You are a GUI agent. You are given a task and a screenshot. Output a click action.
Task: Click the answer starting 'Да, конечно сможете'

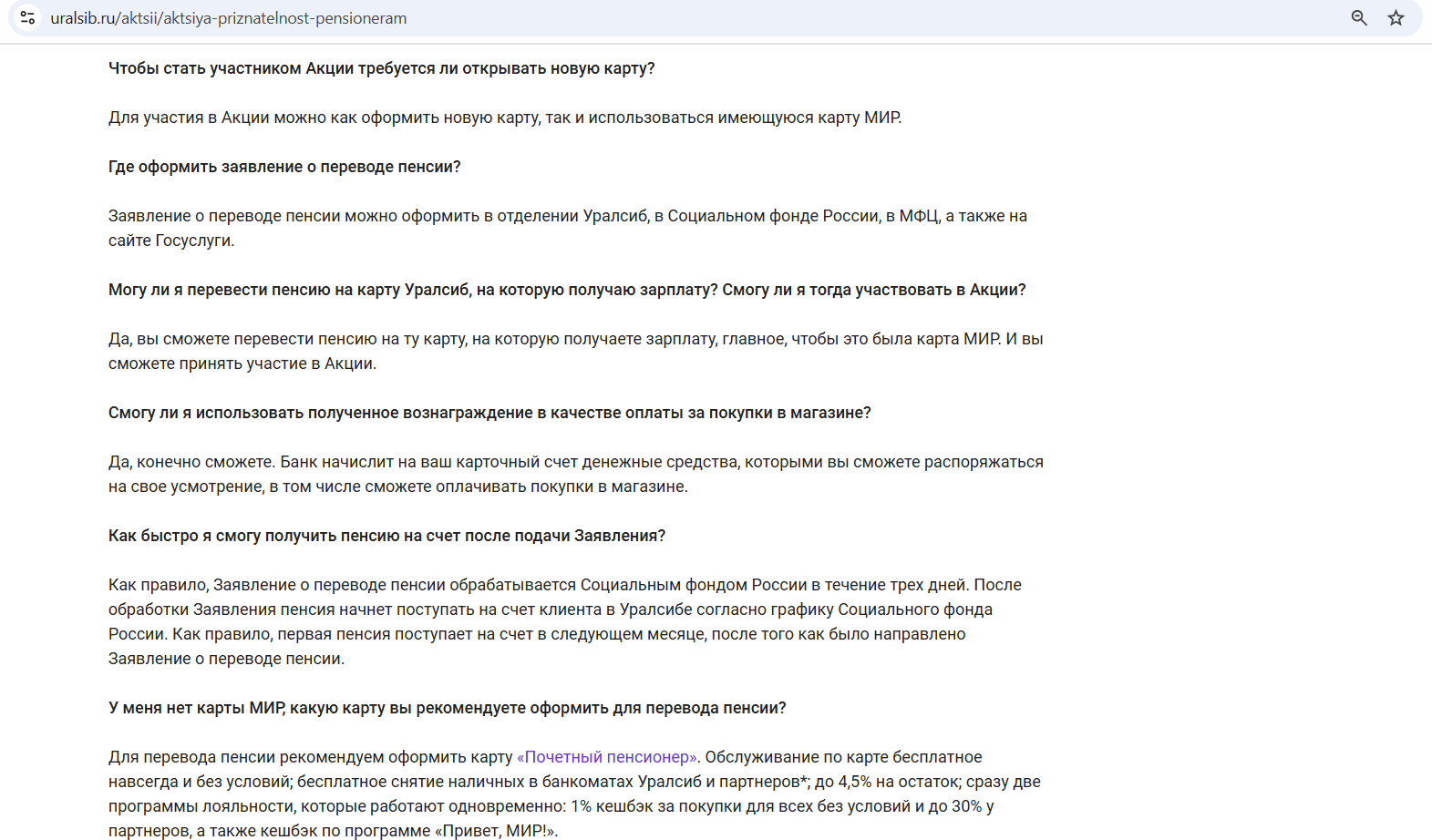click(x=576, y=474)
